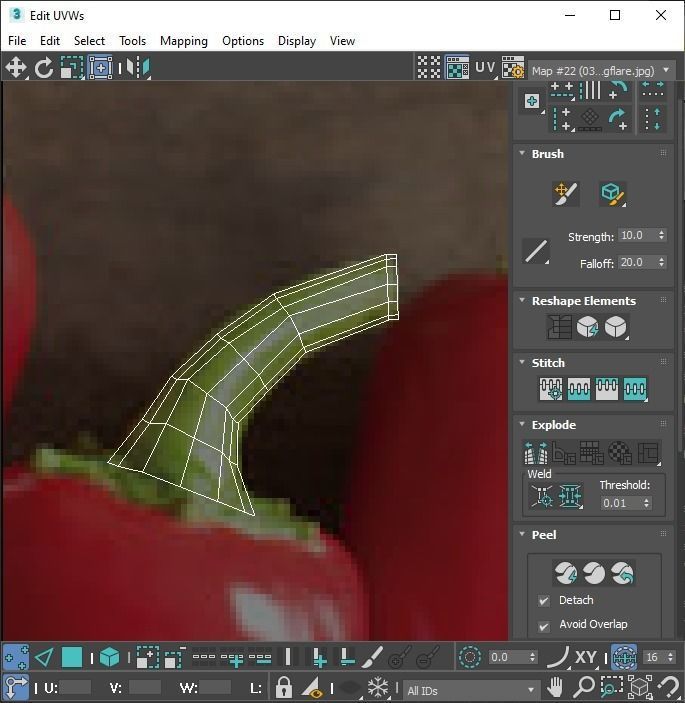The image size is (685, 703).
Task: Collapse the Brush rollout
Action: click(522, 153)
